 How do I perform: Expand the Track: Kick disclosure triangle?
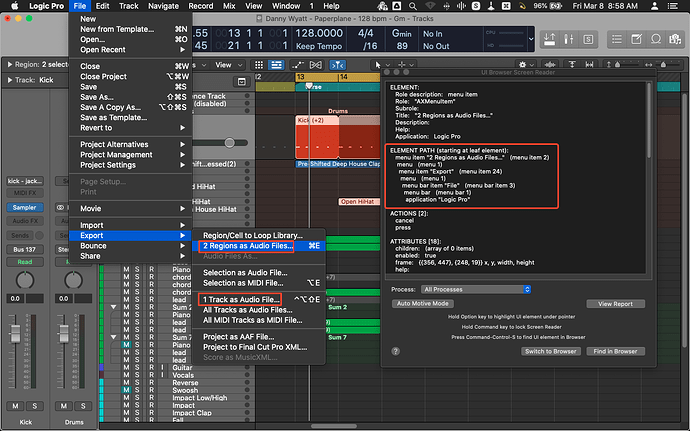[x=10, y=80]
